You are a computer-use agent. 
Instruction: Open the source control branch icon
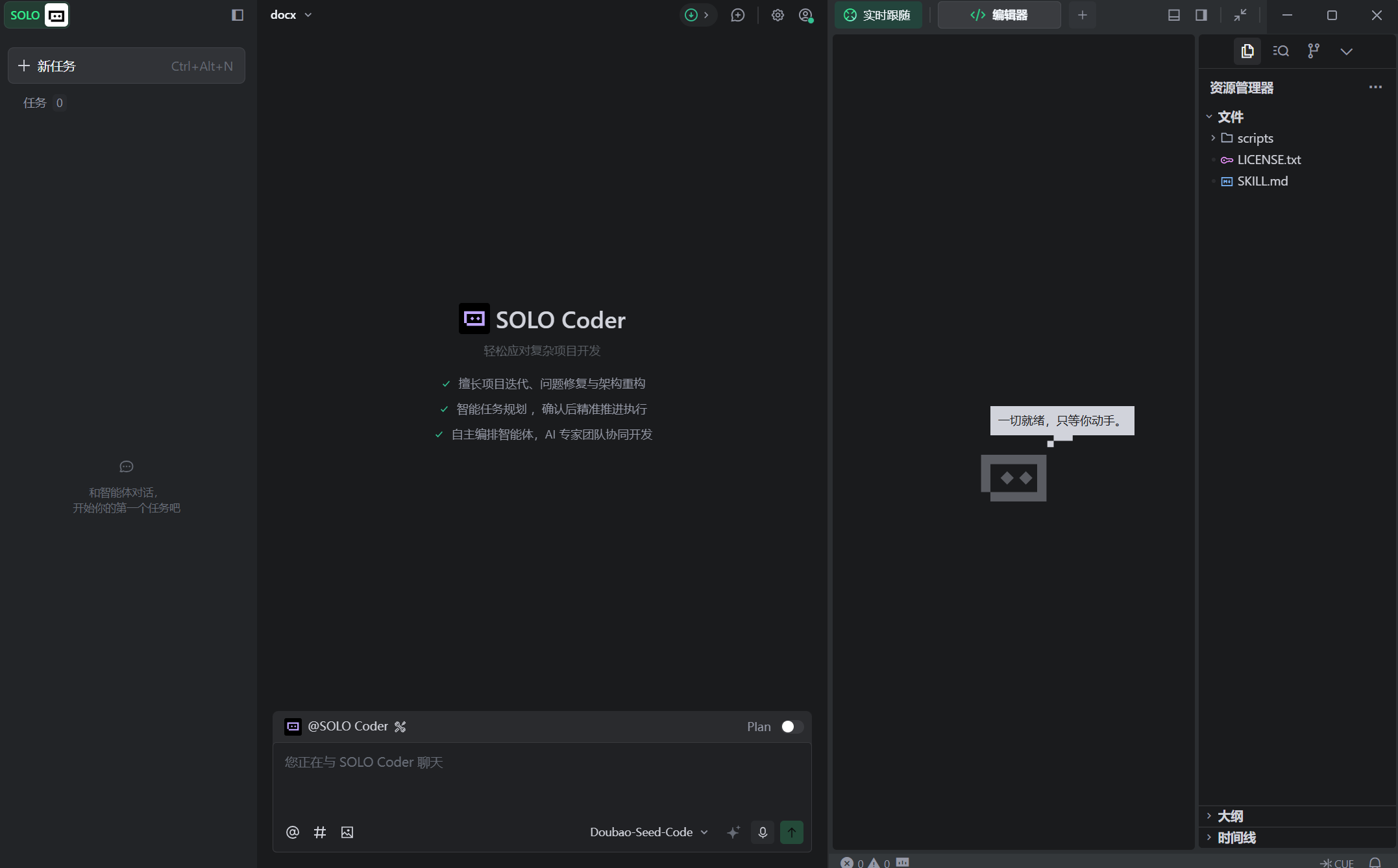coord(1314,51)
